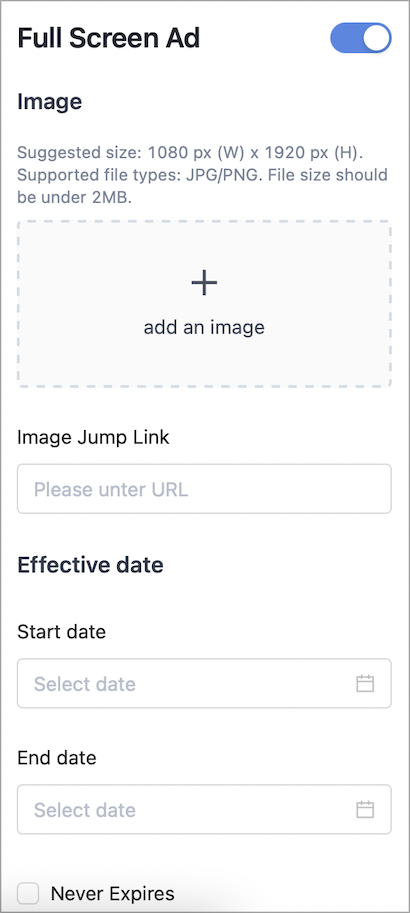Select the End date picker field
This screenshot has width=410, height=913.
[x=204, y=810]
